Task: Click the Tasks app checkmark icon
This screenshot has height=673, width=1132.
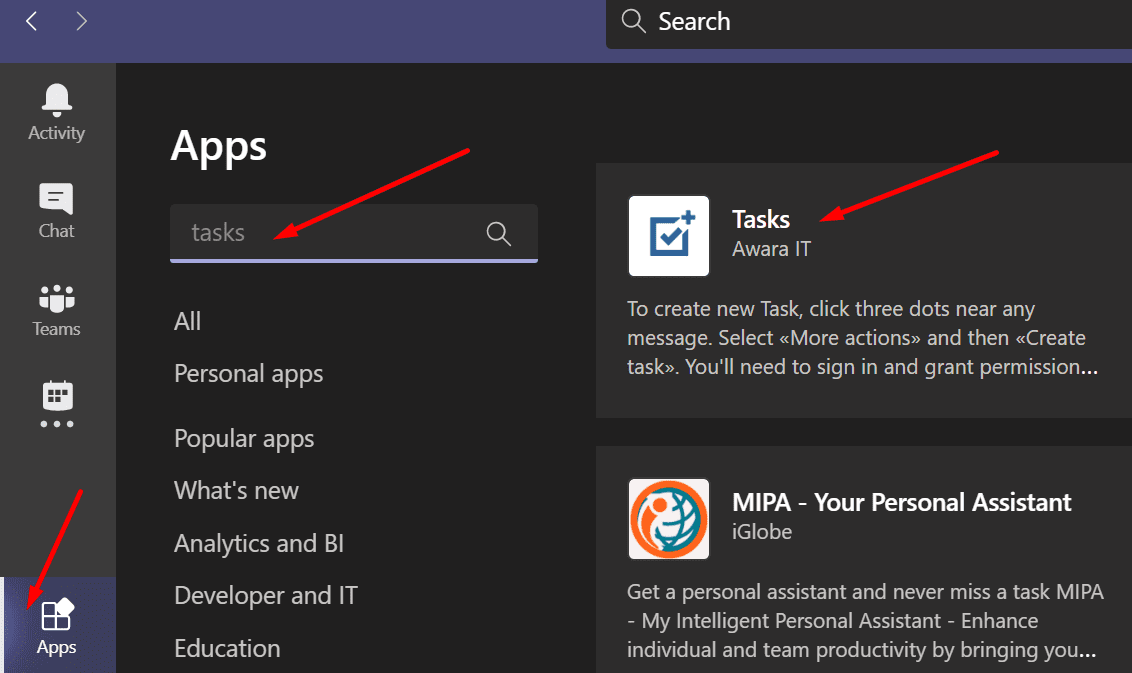Action: point(669,236)
